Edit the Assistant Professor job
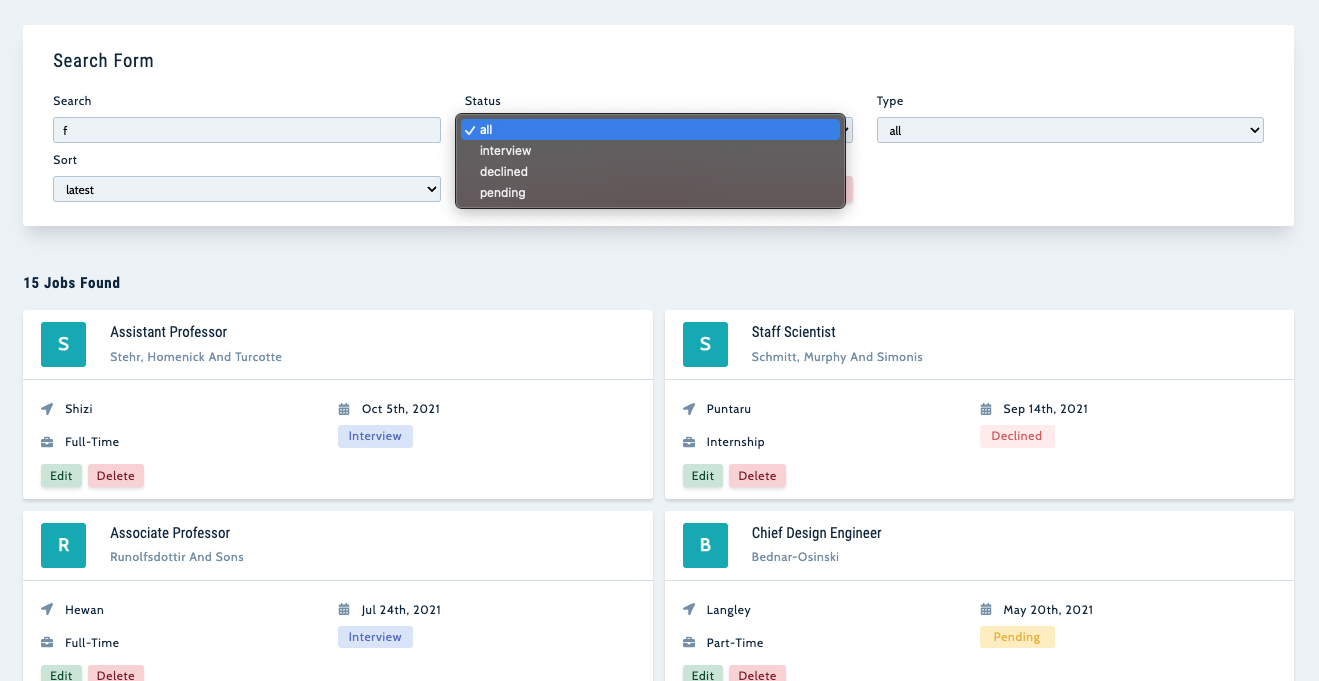The image size is (1319, 681). click(61, 476)
